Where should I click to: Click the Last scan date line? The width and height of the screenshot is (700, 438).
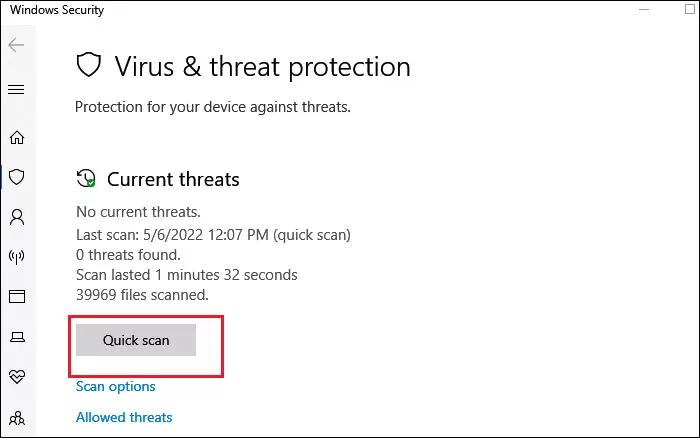(213, 235)
